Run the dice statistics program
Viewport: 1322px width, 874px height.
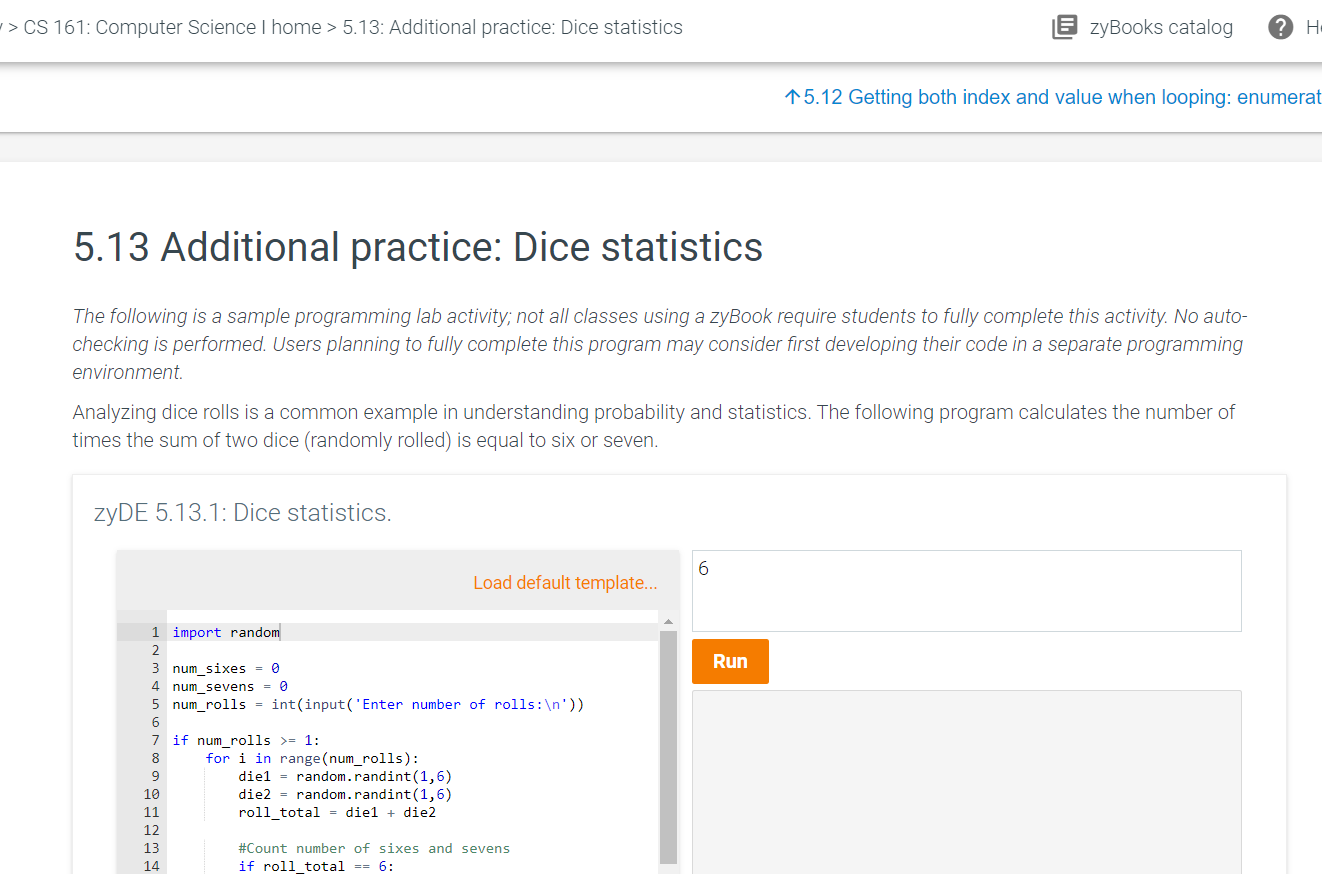point(730,661)
